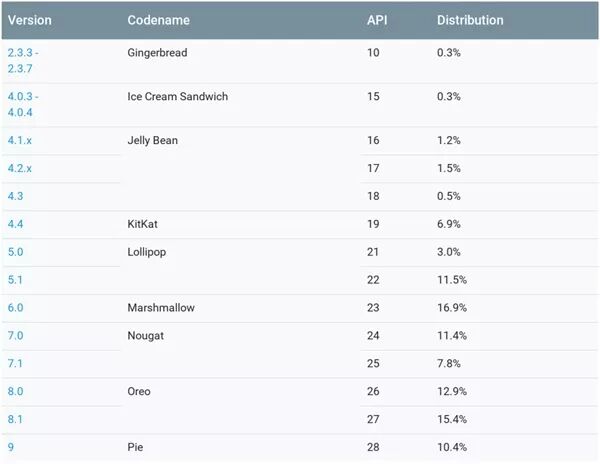This screenshot has height=464, width=600.
Task: Select the 6.0 Marshmallow version link
Action: point(15,308)
